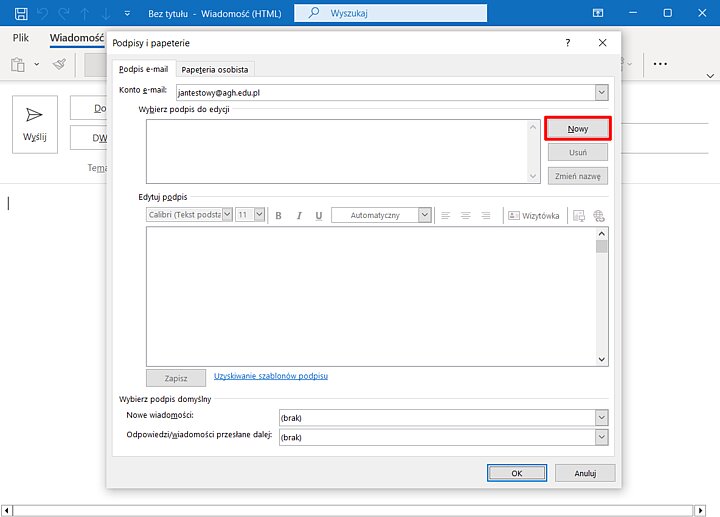Open dialog help question mark
Screen dimensions: 720x517
[x=568, y=43]
